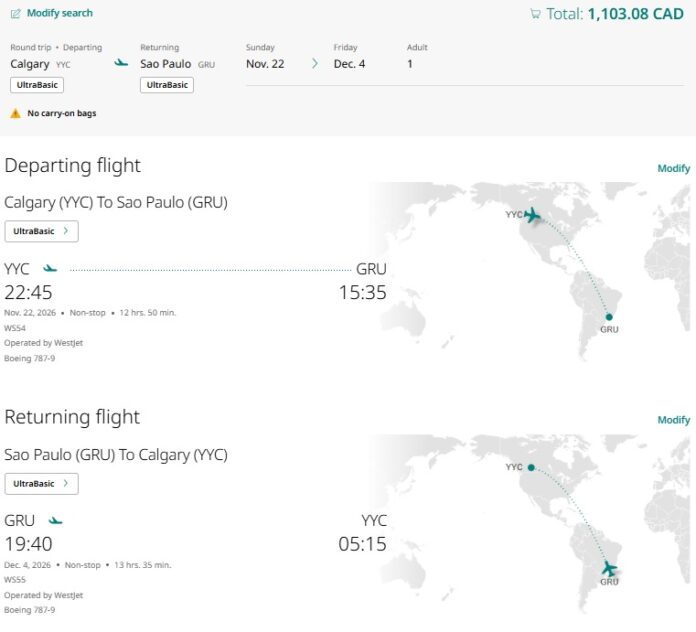Open the UltraBasic badge under Calgary in summary
This screenshot has height=632, width=696.
pyautogui.click(x=37, y=85)
